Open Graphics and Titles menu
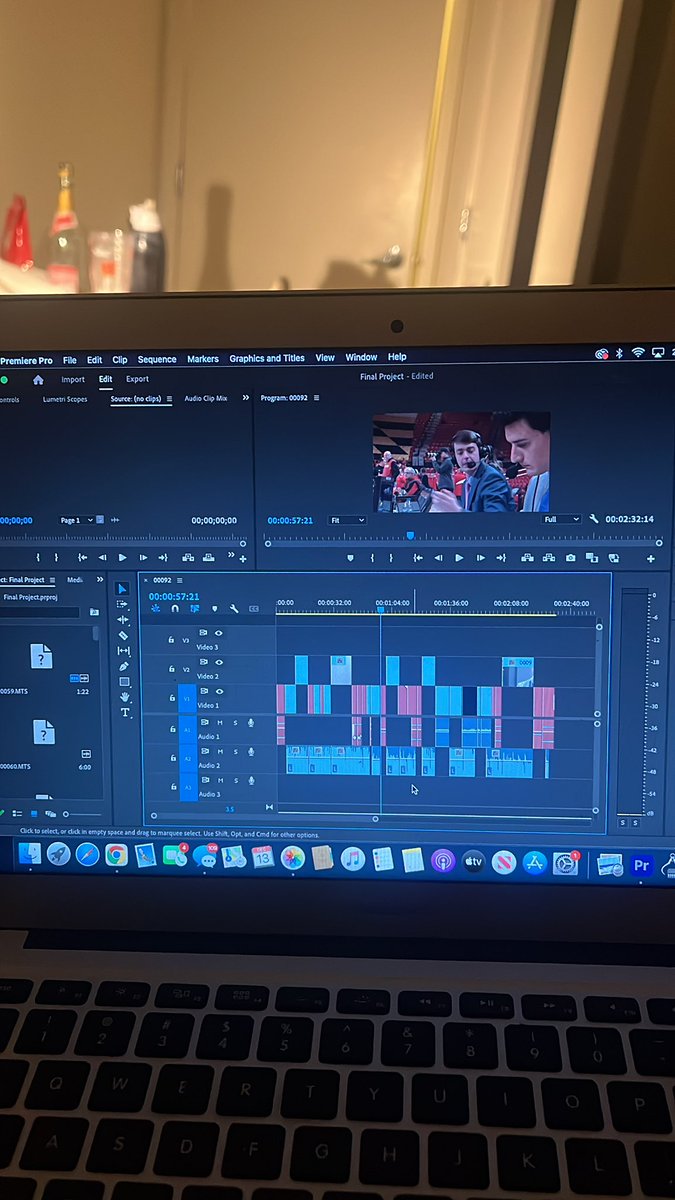 267,358
